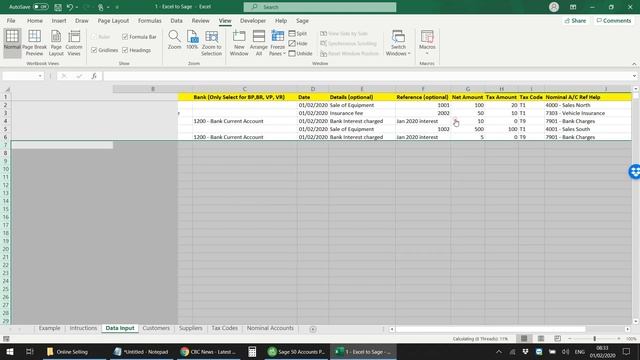Click zoom slider handle in the status bar
640x360 pixels.
(x=595, y=338)
